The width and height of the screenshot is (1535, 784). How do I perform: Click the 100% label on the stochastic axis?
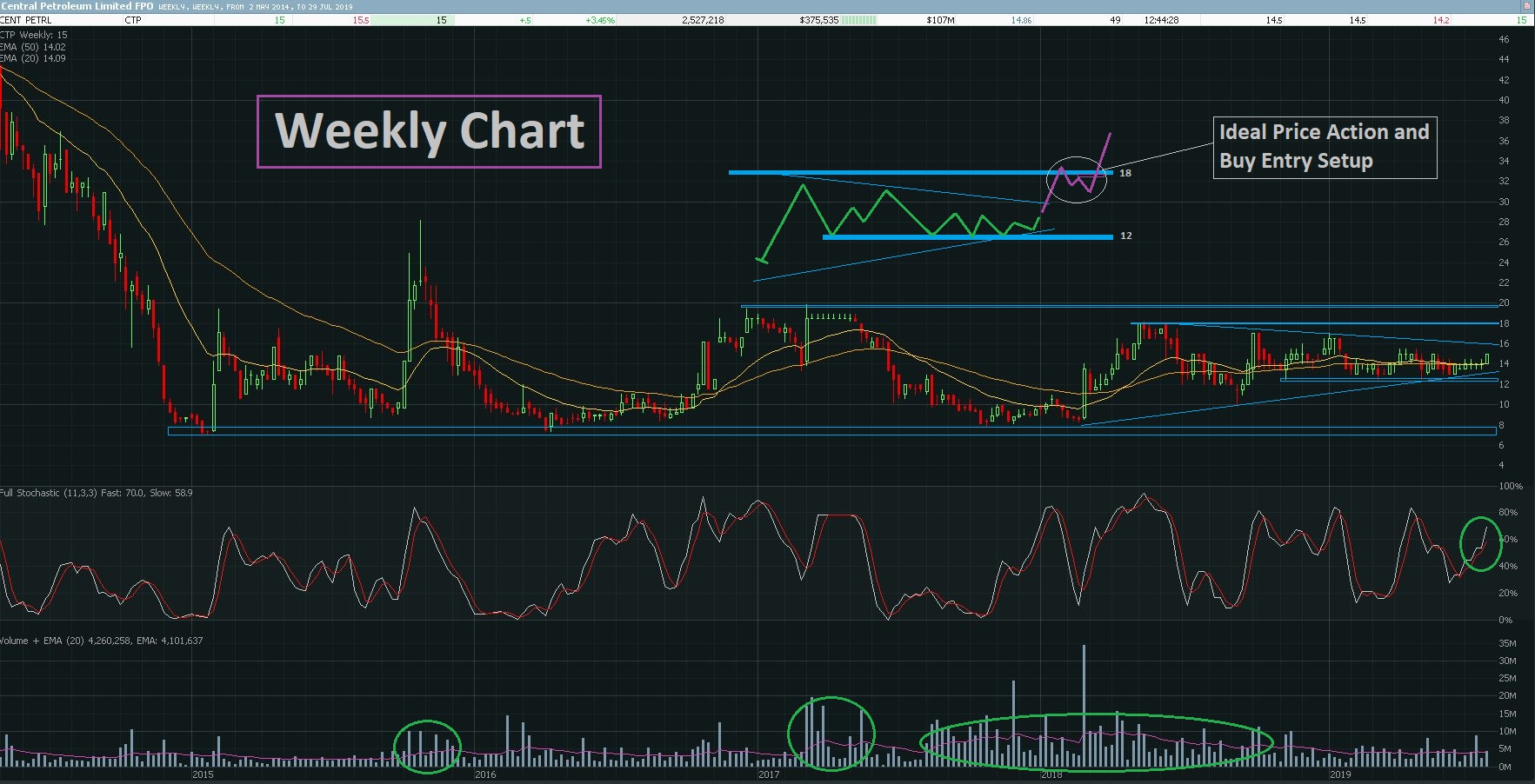[1511, 486]
